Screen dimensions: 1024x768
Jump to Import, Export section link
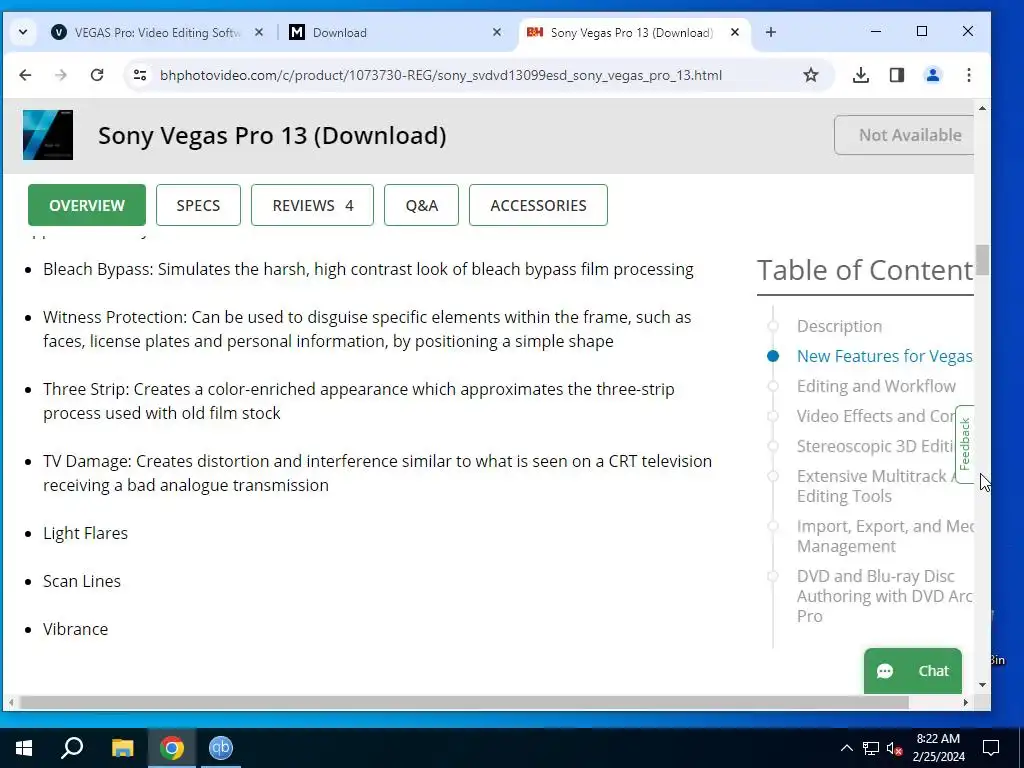coord(884,536)
